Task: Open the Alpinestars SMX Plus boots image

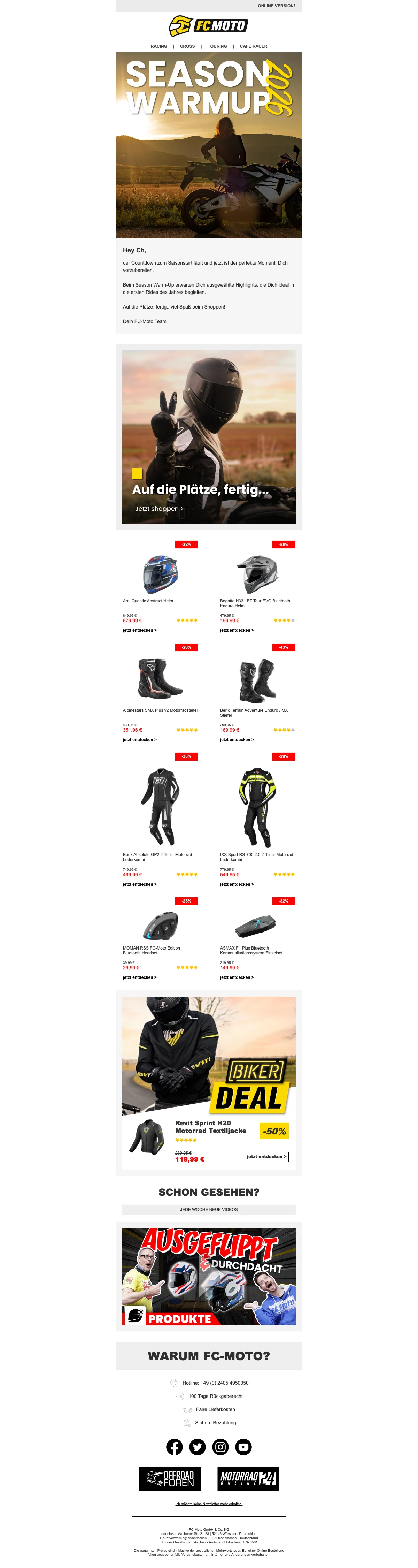Action: point(160,679)
